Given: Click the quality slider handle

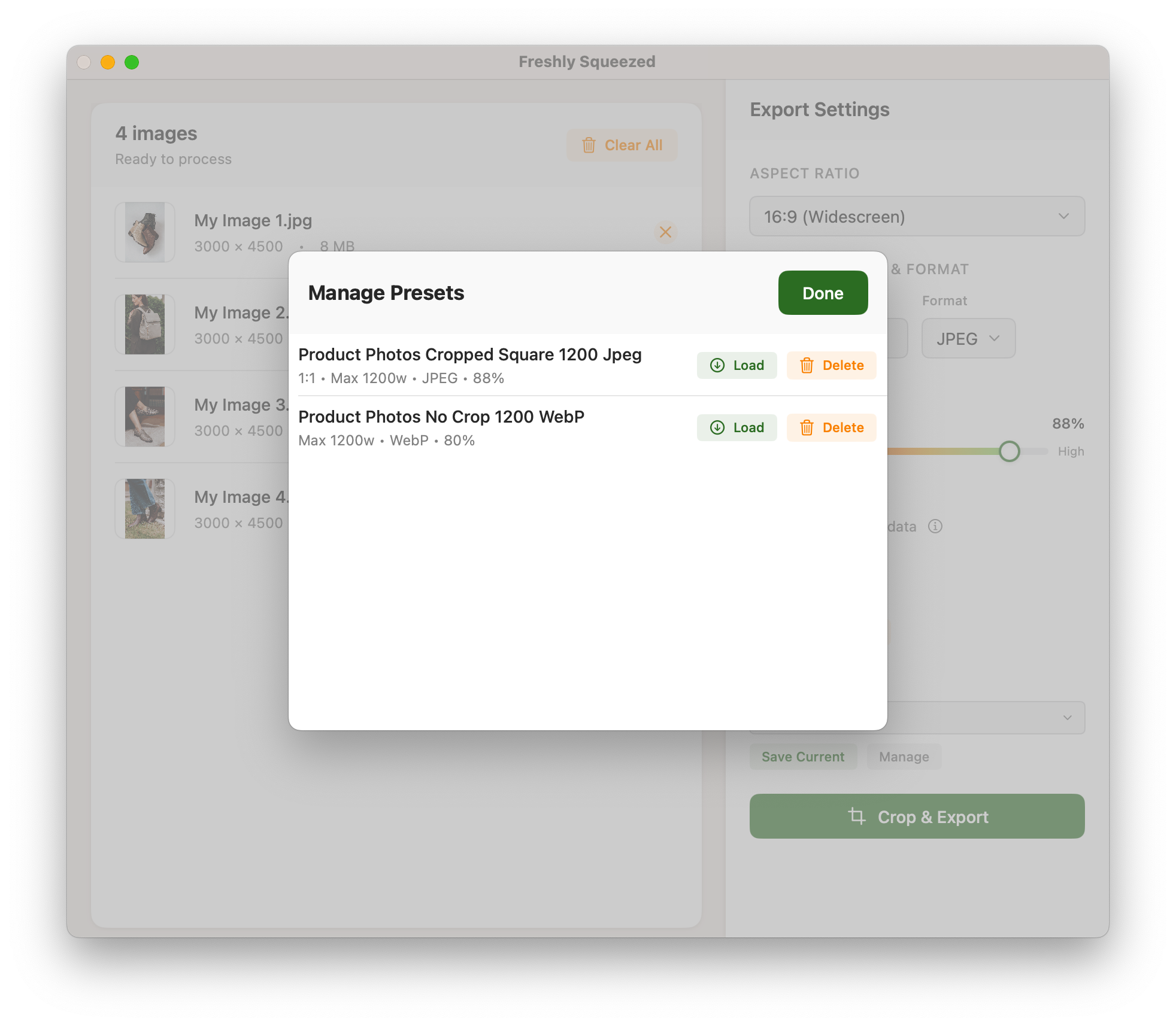Looking at the screenshot, I should 1009,451.
